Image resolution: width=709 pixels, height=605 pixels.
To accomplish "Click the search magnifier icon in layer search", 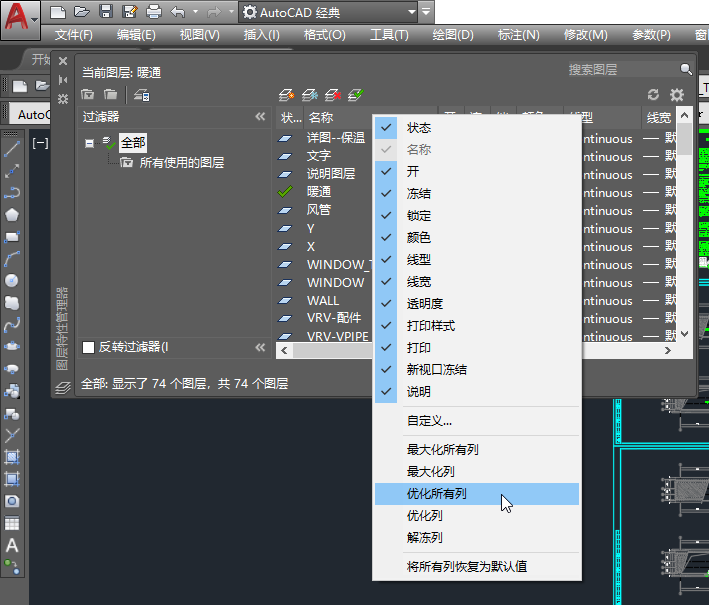I will coord(686,69).
